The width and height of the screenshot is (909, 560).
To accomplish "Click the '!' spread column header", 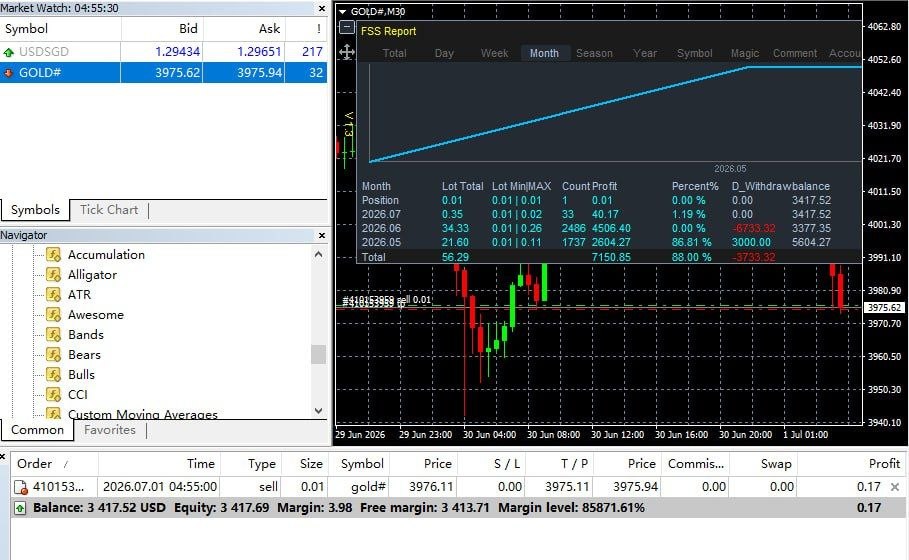I will coord(306,29).
